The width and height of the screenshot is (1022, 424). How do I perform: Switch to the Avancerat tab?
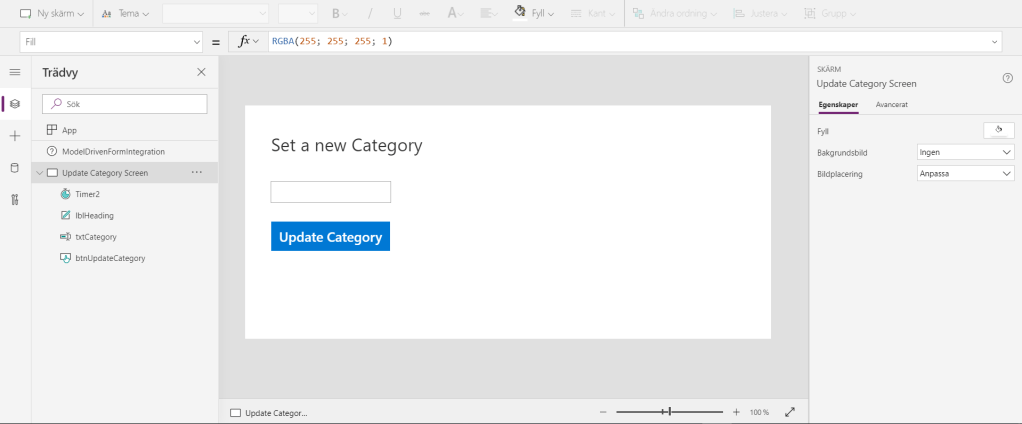[x=891, y=104]
